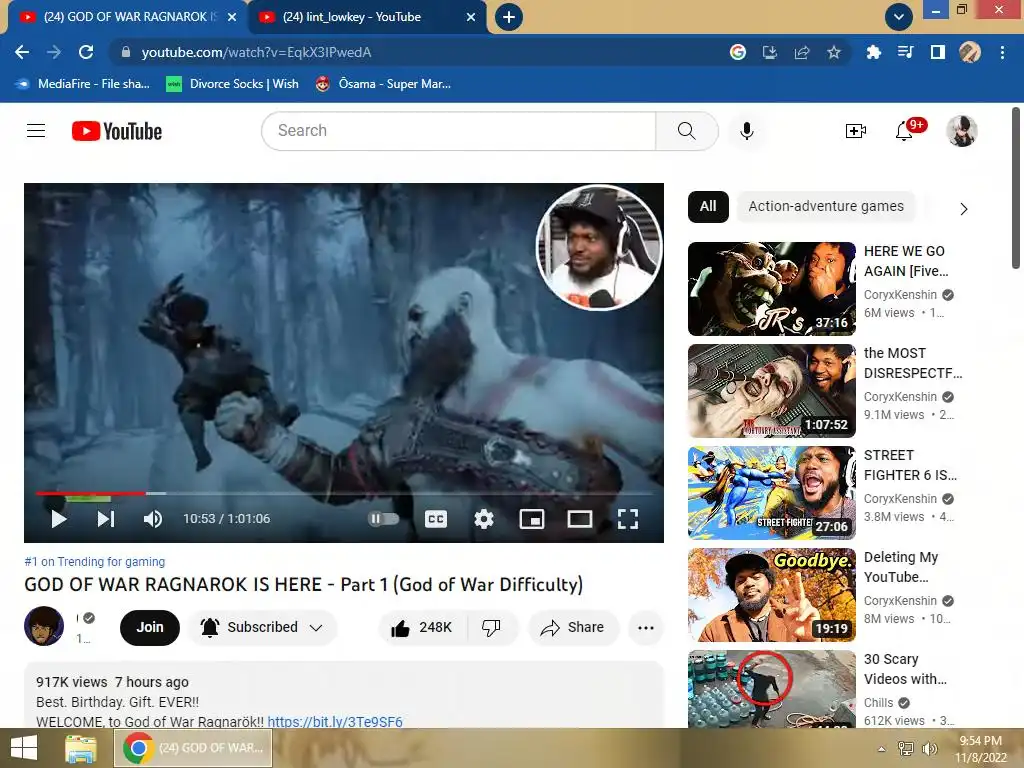Open Create video camera icon
Viewport: 1024px width, 768px height.
click(x=856, y=131)
